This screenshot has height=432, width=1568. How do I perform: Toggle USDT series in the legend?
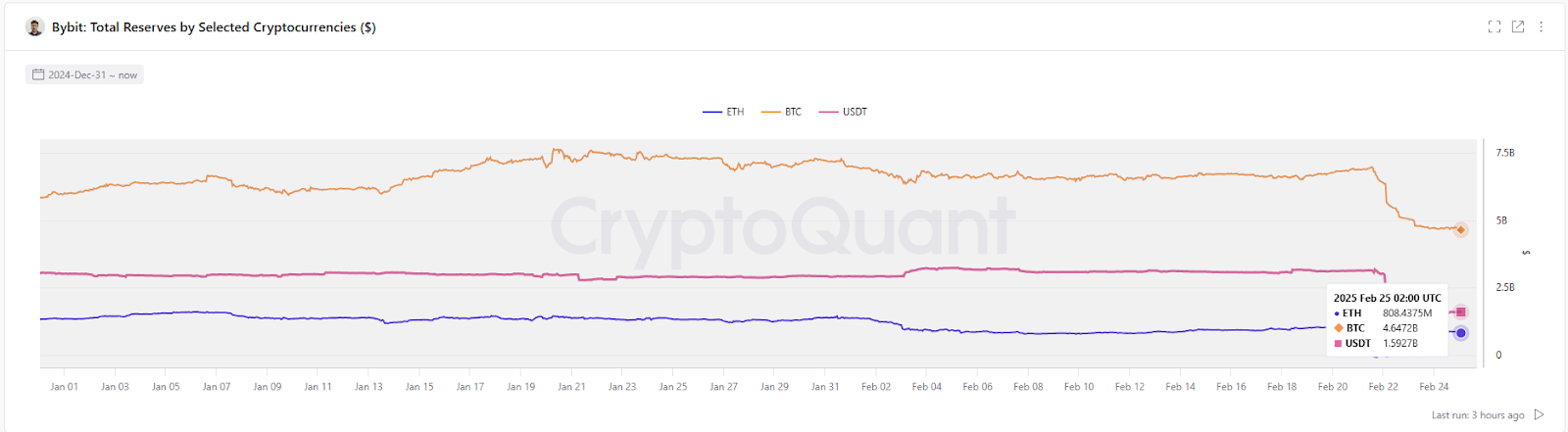tap(844, 112)
